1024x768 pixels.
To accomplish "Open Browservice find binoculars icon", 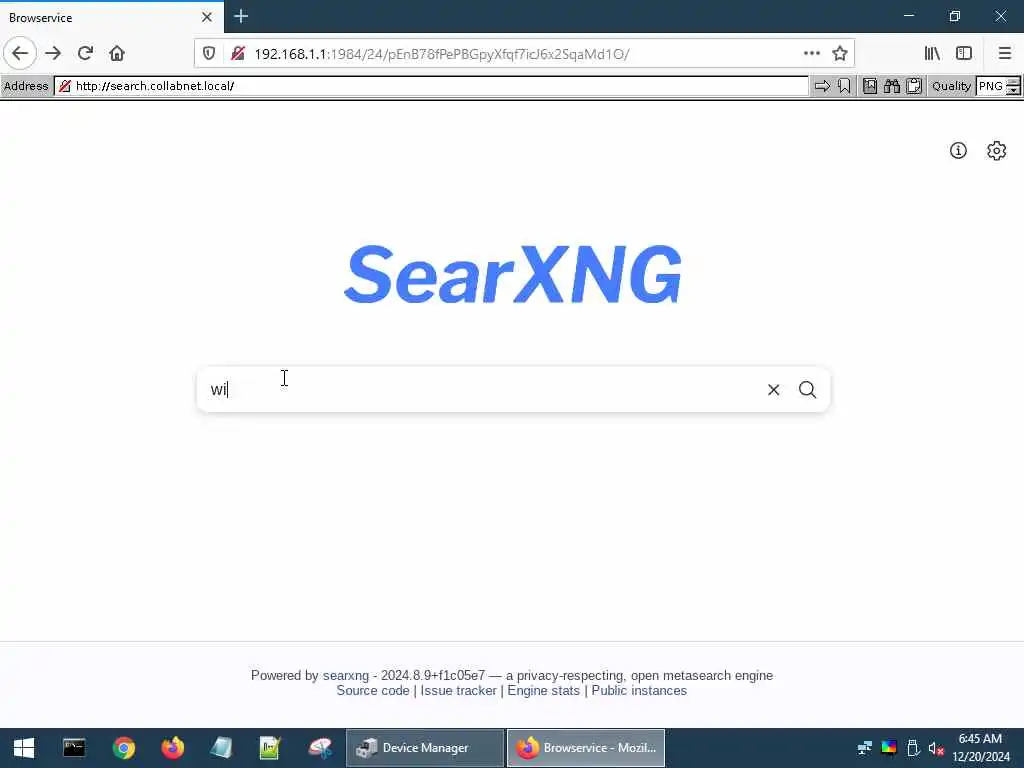I will 892,86.
